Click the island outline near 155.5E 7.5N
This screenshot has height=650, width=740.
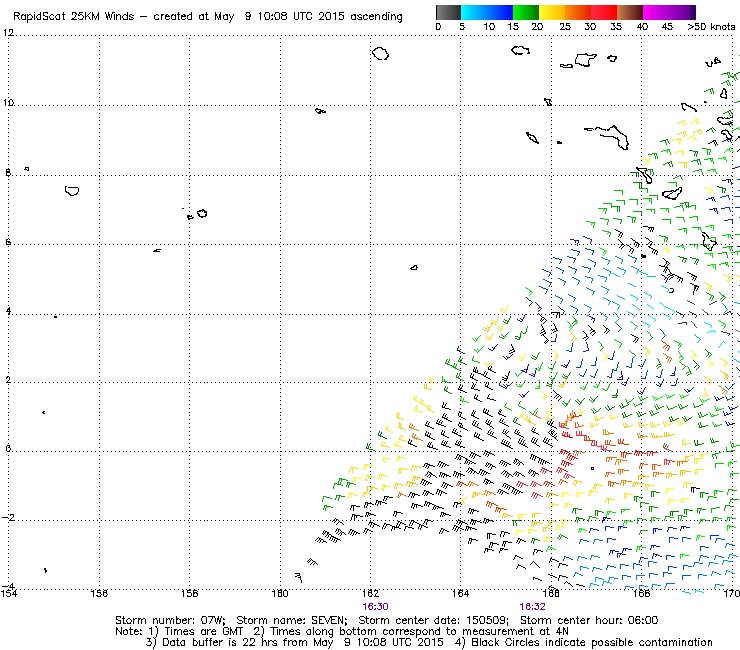[72, 191]
